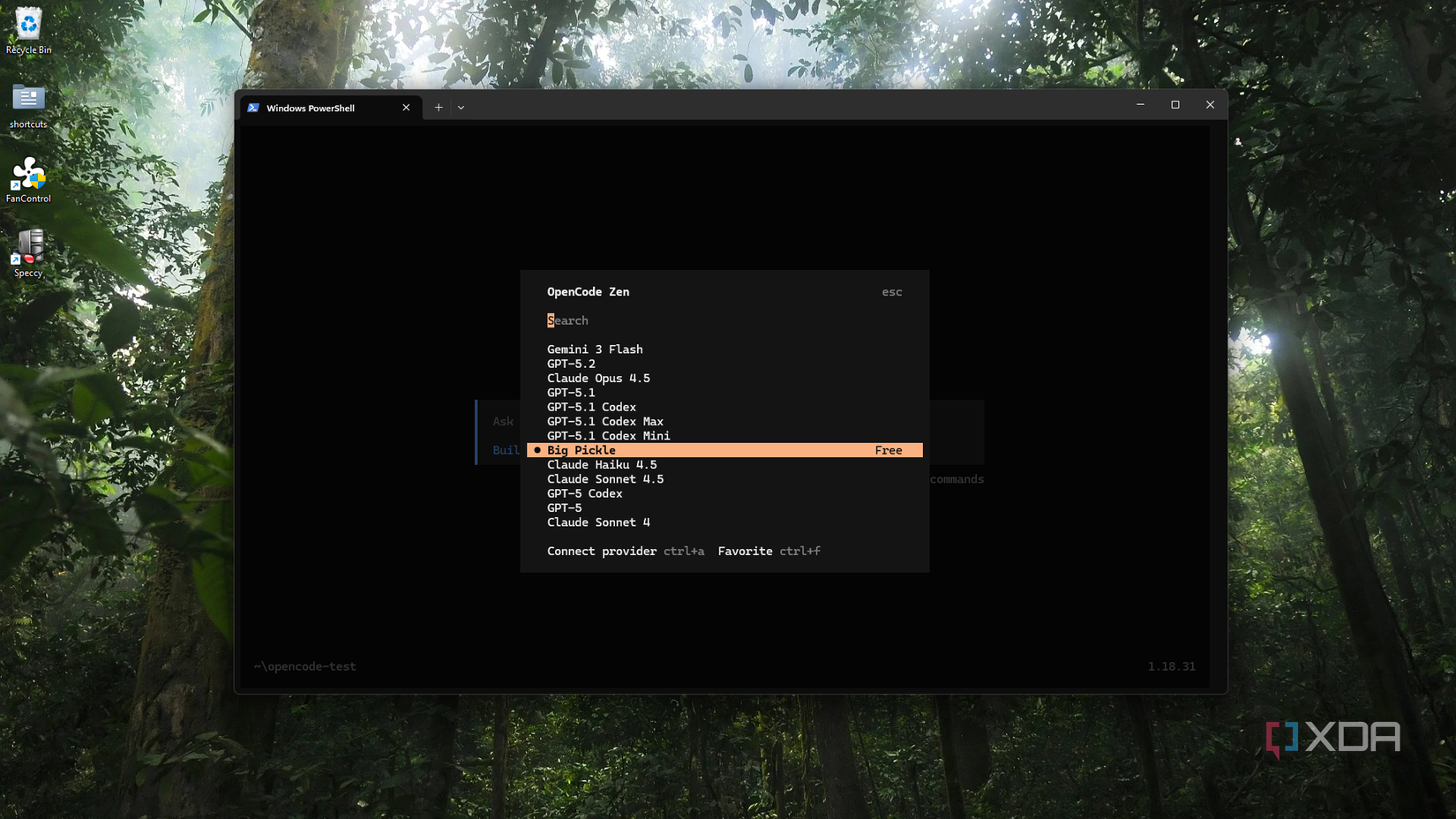Select the highlighted Big Pickle model

click(724, 450)
